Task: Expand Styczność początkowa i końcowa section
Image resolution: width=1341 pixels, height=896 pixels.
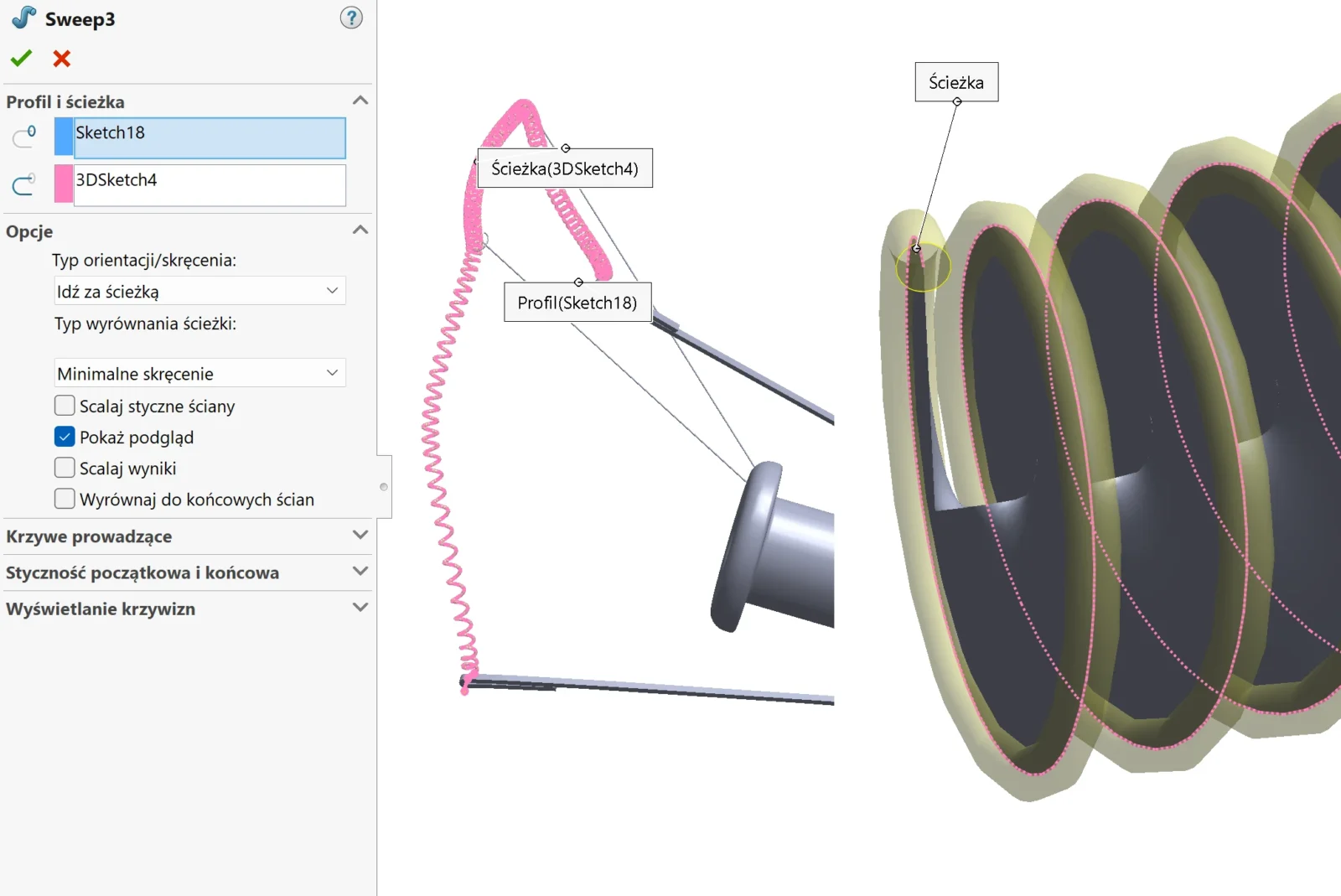Action: (360, 571)
